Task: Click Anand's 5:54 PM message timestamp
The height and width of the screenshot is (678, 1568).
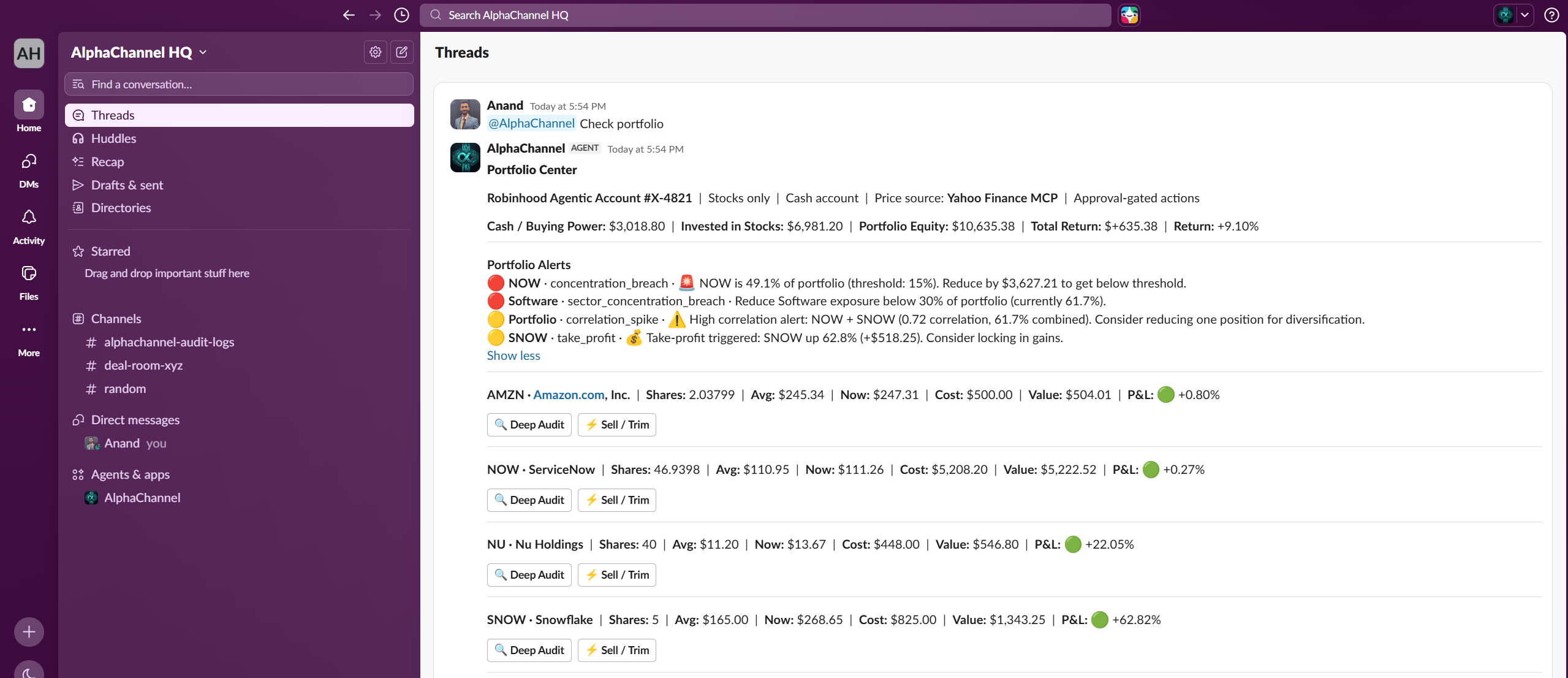Action: tap(567, 106)
